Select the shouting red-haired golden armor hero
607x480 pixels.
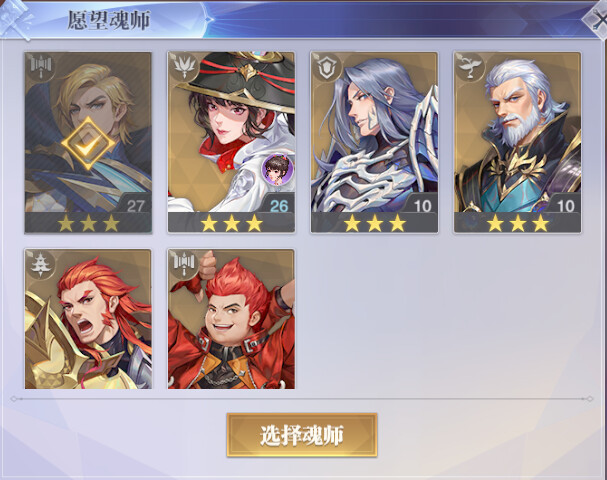[x=88, y=319]
